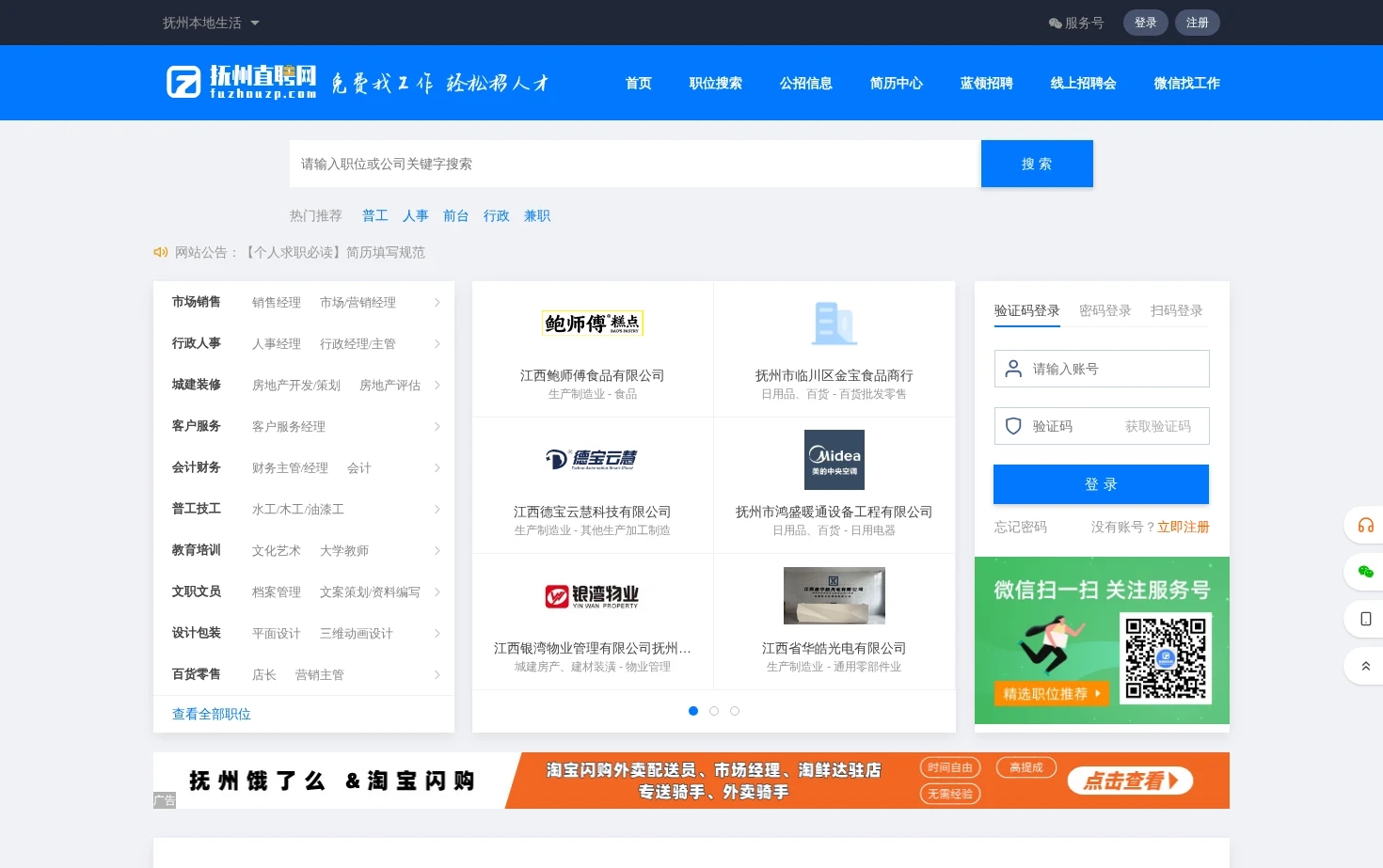Expand the 客户服务 category arrow
Image resolution: width=1383 pixels, height=868 pixels.
(437, 426)
